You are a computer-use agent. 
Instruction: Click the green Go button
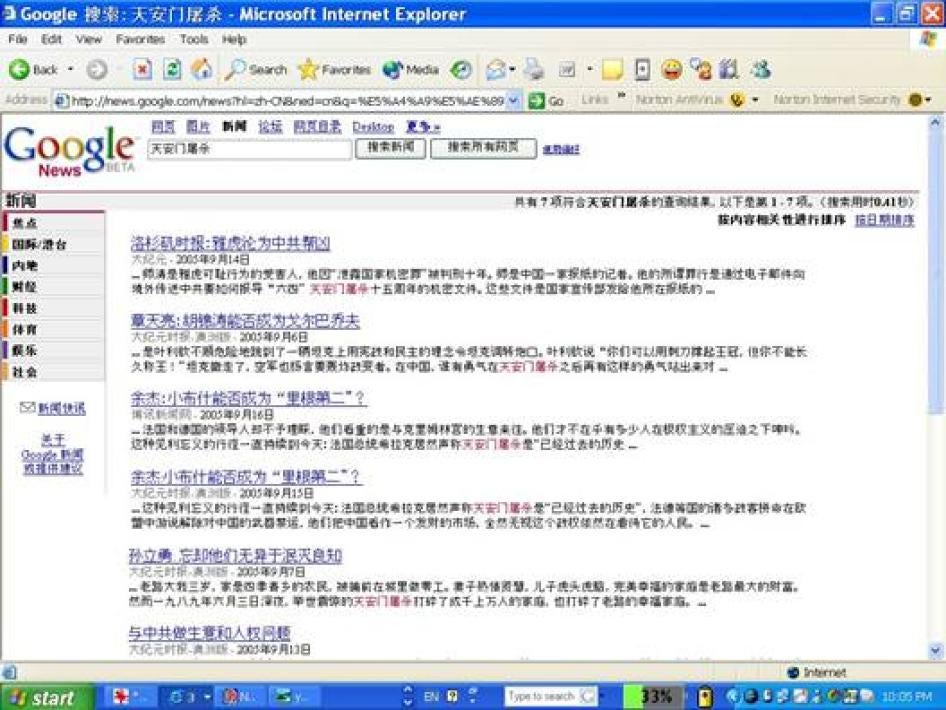point(546,100)
